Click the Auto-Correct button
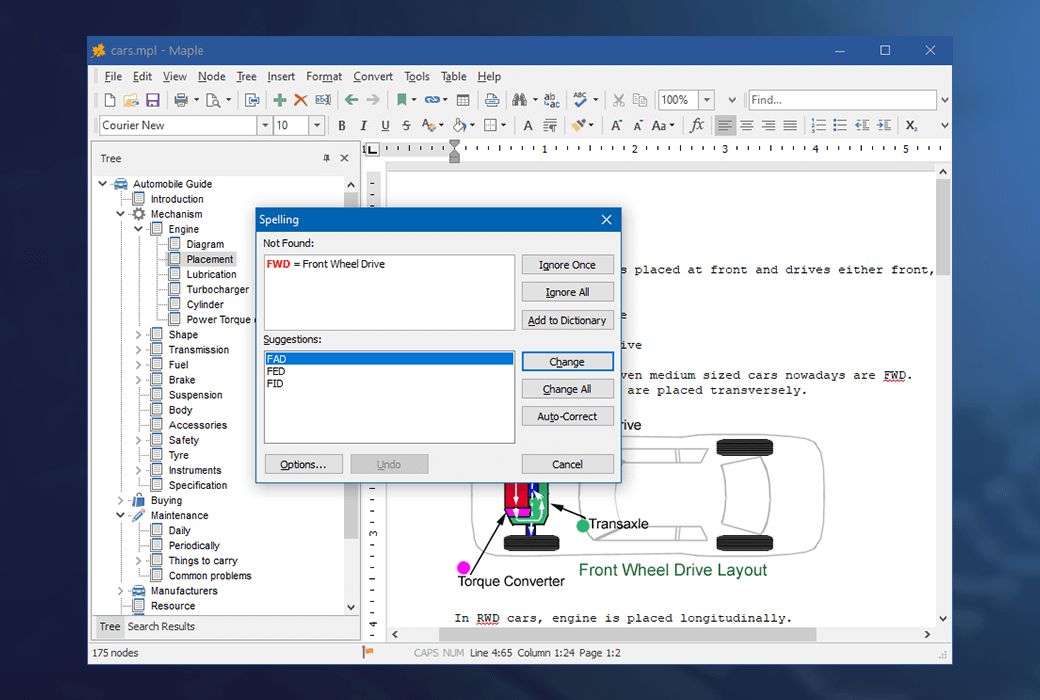Viewport: 1040px width, 700px height. pos(567,417)
